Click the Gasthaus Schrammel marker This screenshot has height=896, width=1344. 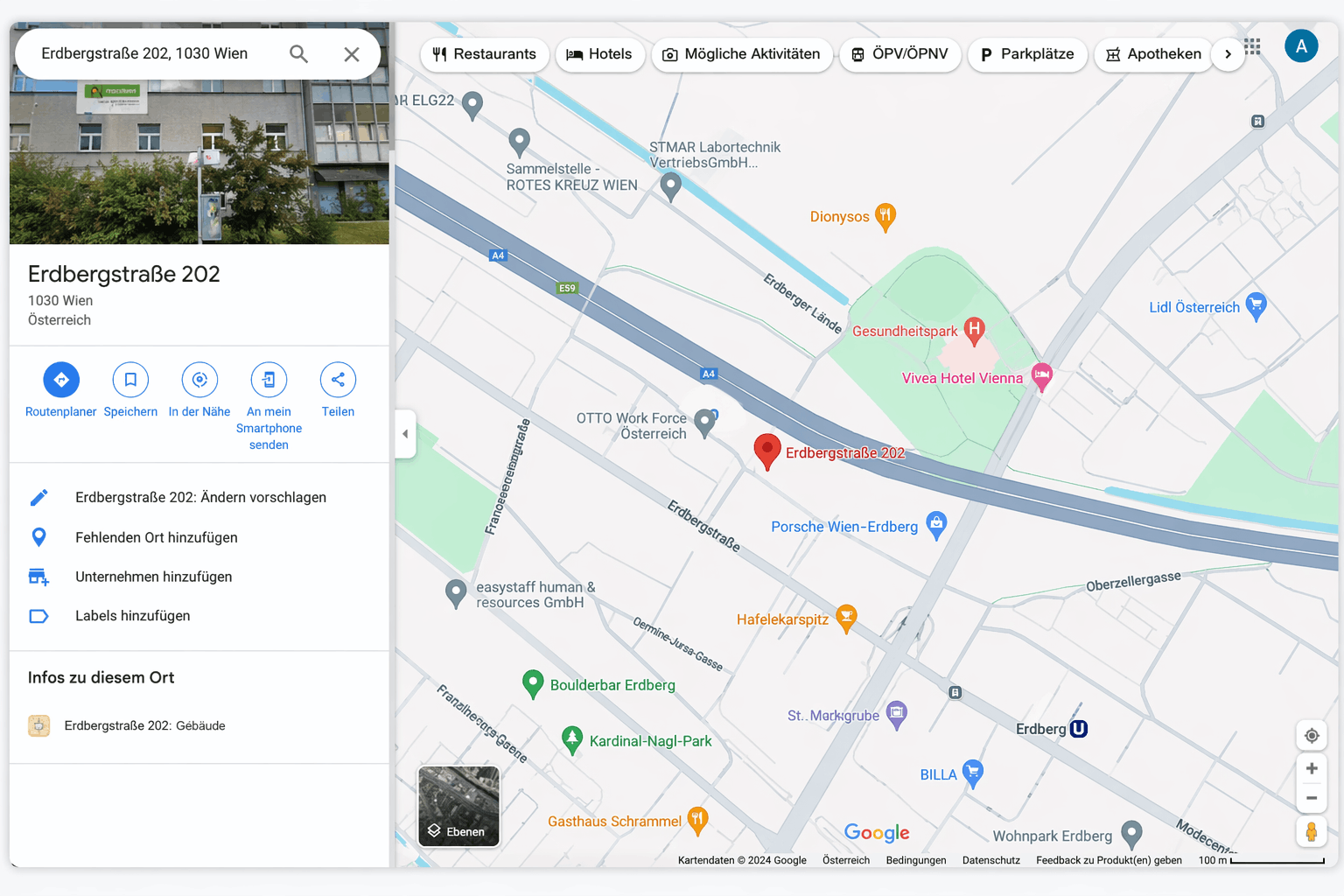tap(697, 820)
